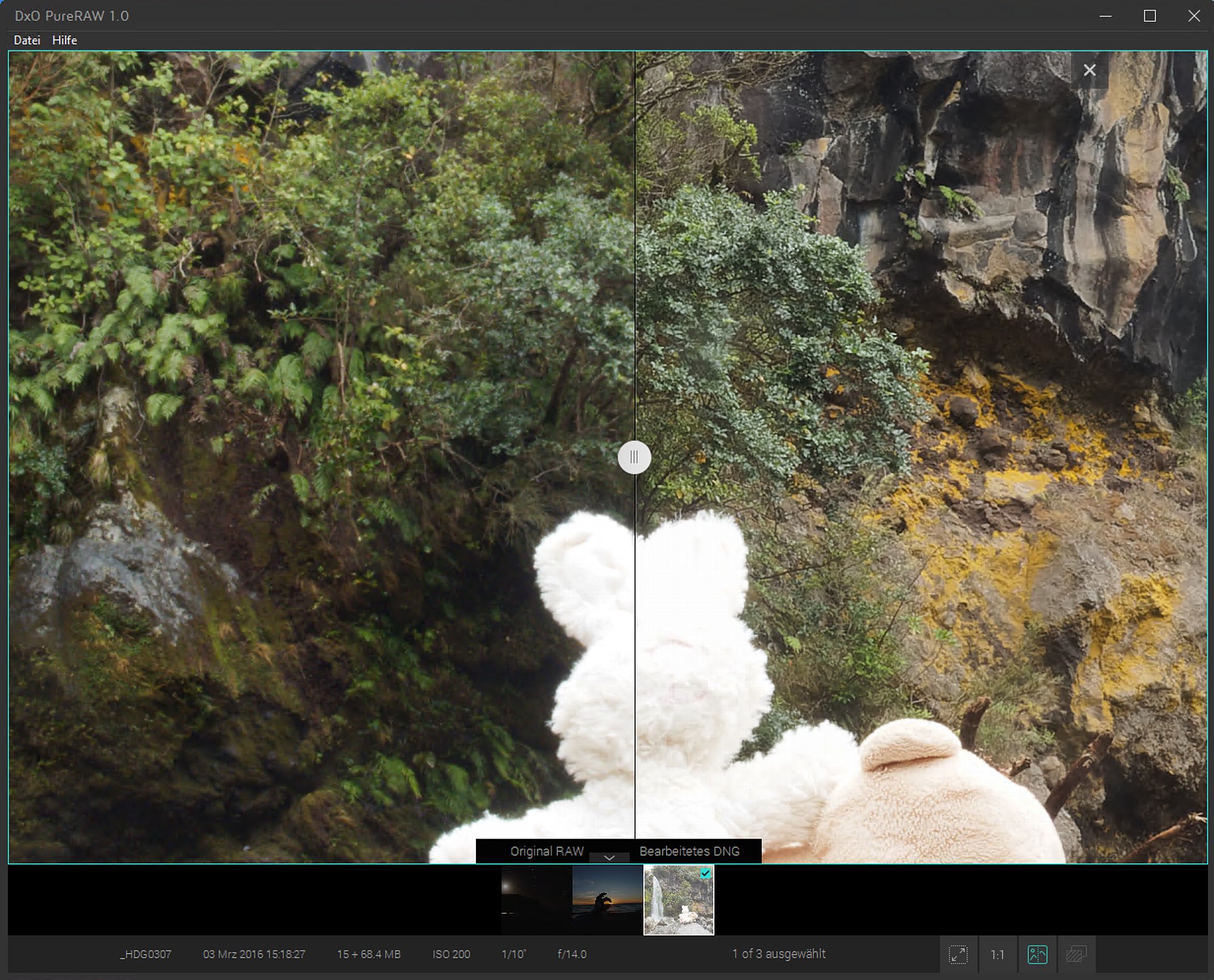
Task: Click the overlay compare view icon
Action: 1076,954
